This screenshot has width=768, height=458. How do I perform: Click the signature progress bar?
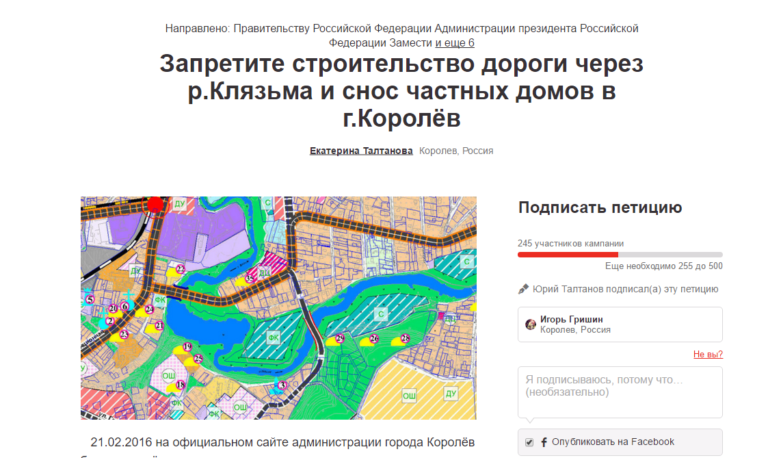pos(620,255)
